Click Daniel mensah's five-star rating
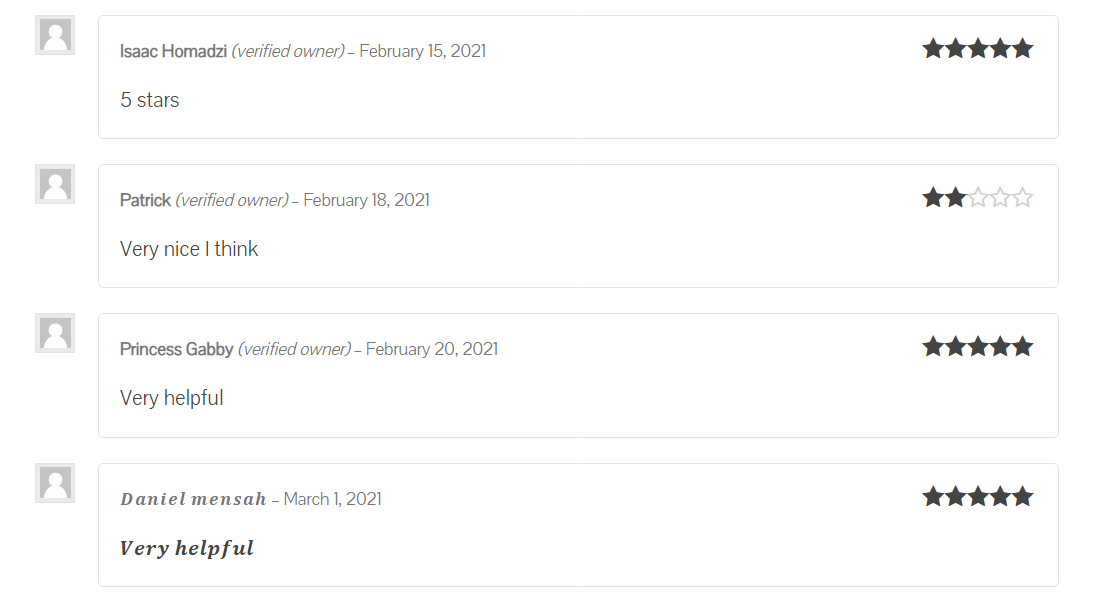This screenshot has width=1109, height=602. (977, 497)
